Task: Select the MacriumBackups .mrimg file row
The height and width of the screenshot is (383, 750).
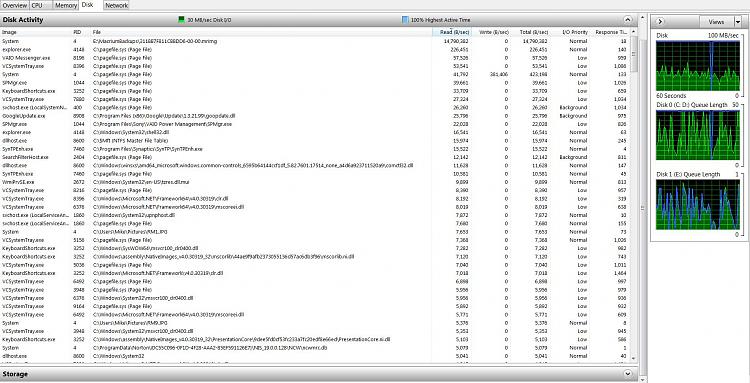Action: click(316, 41)
